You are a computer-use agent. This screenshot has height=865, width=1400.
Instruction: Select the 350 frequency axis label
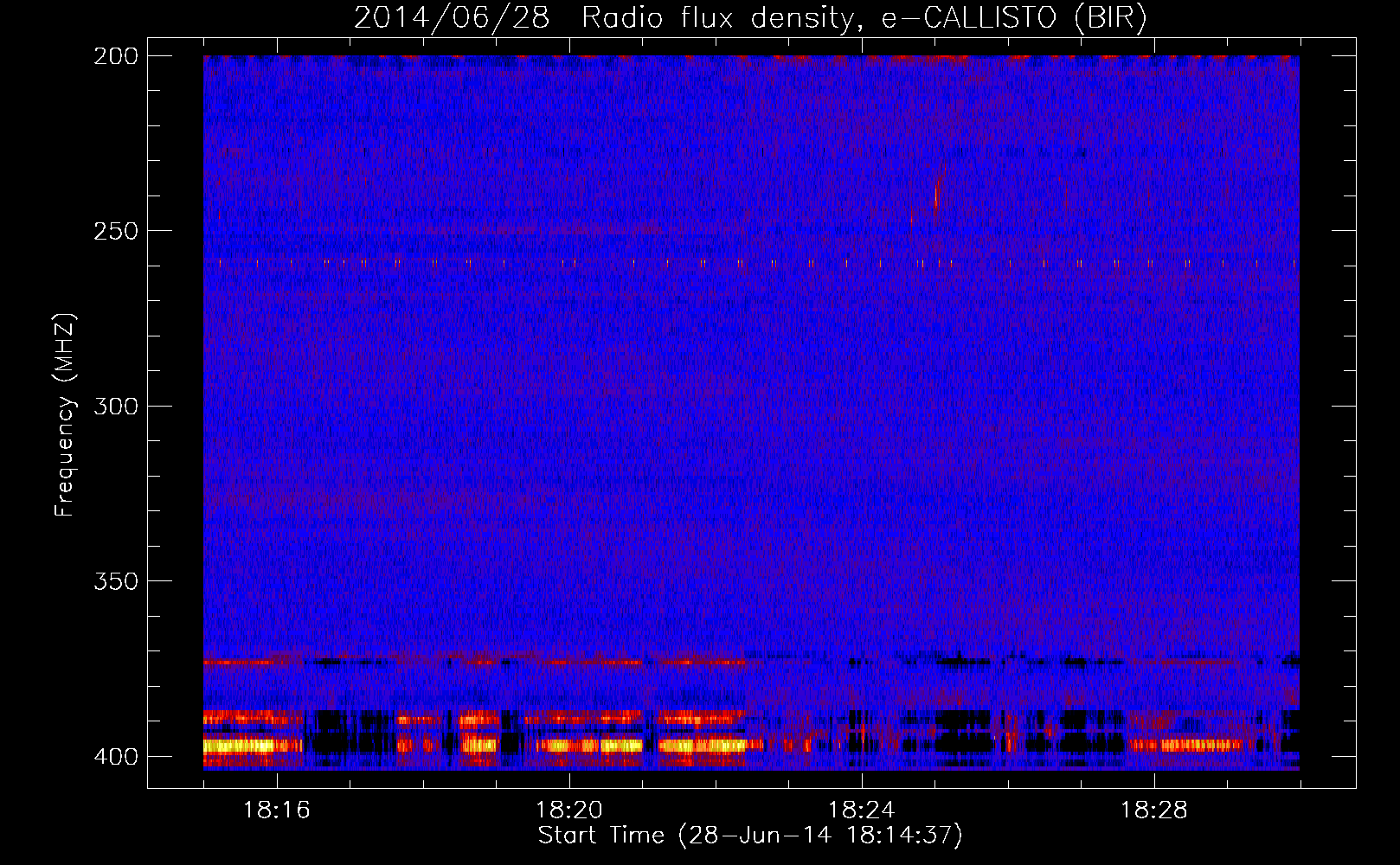coord(115,581)
